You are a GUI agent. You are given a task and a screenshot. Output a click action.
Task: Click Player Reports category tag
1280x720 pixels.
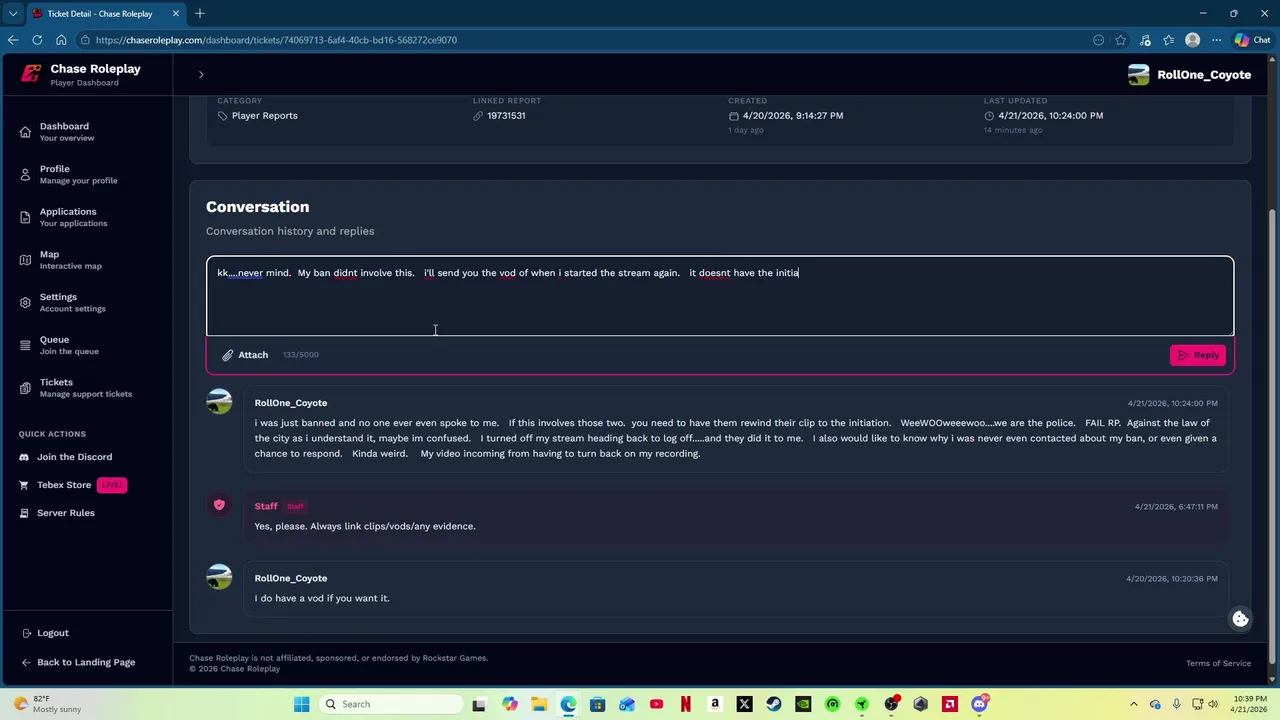264,116
